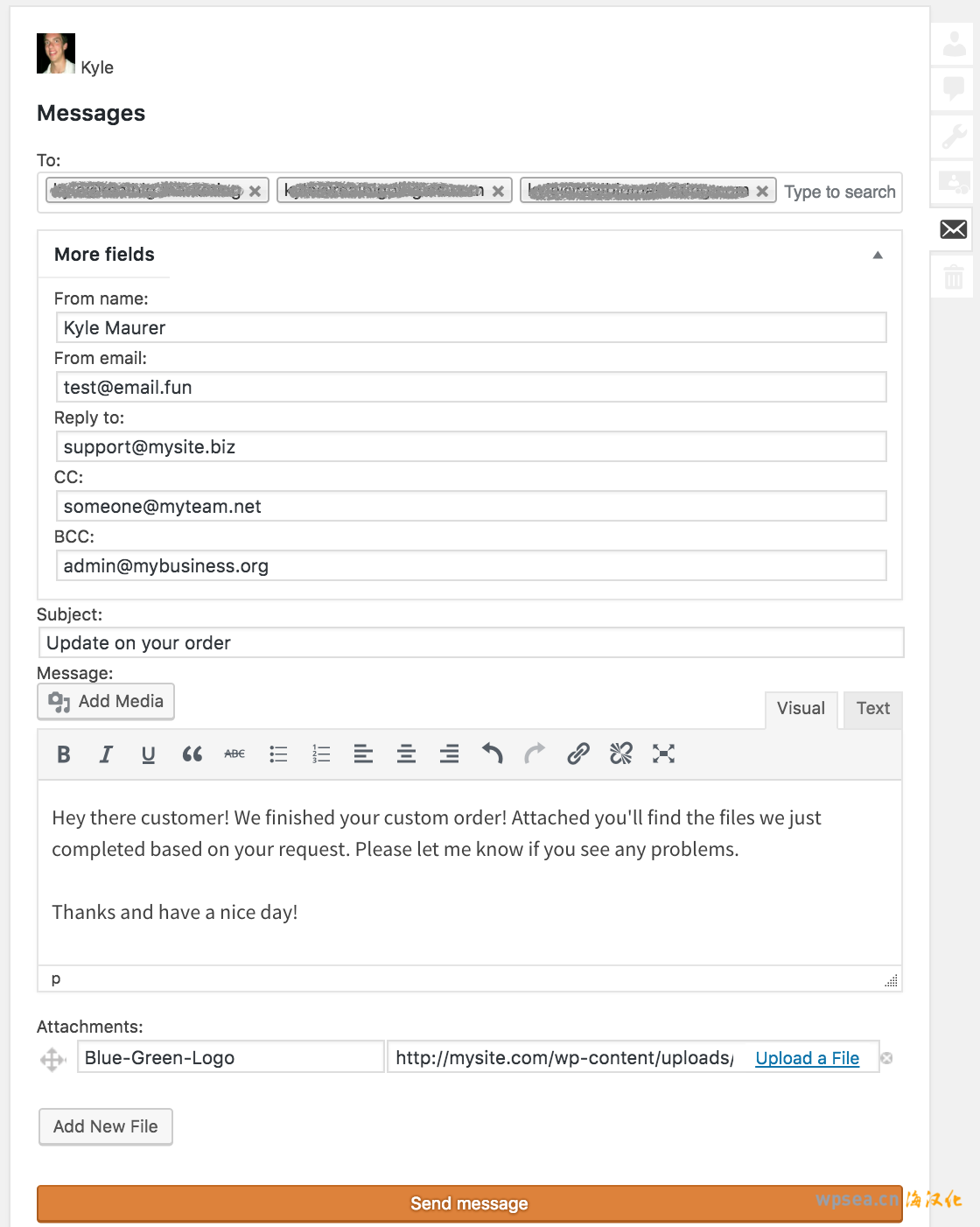
Task: Switch to the Text editor tab
Action: pos(872,709)
